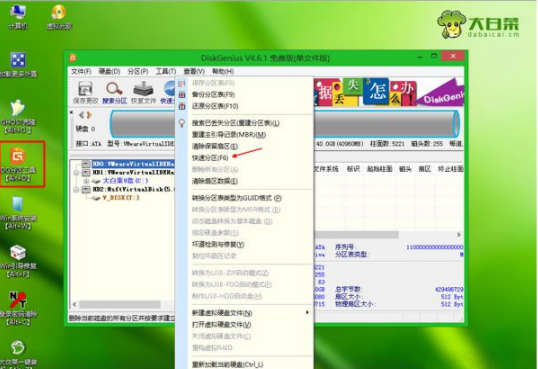Open the 硬盘(D) menu
The image size is (538, 369).
(x=109, y=71)
